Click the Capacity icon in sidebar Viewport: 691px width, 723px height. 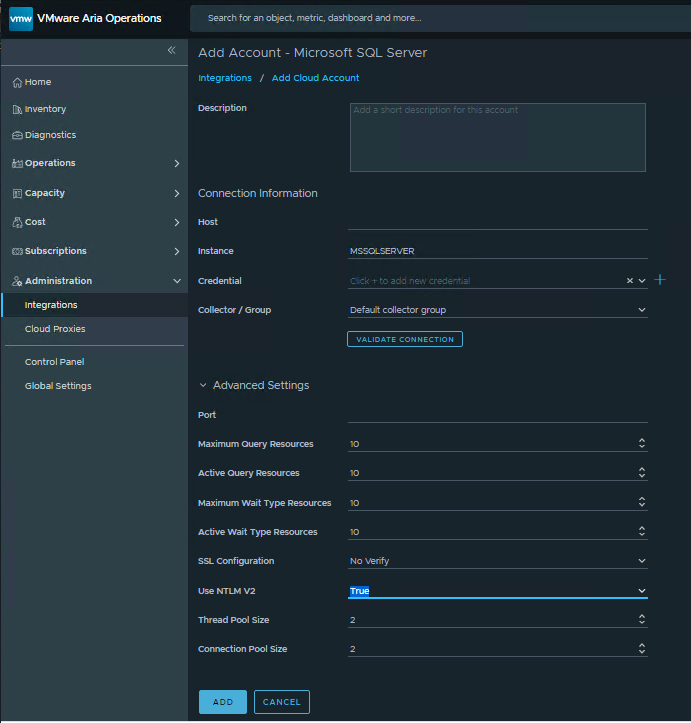point(17,193)
